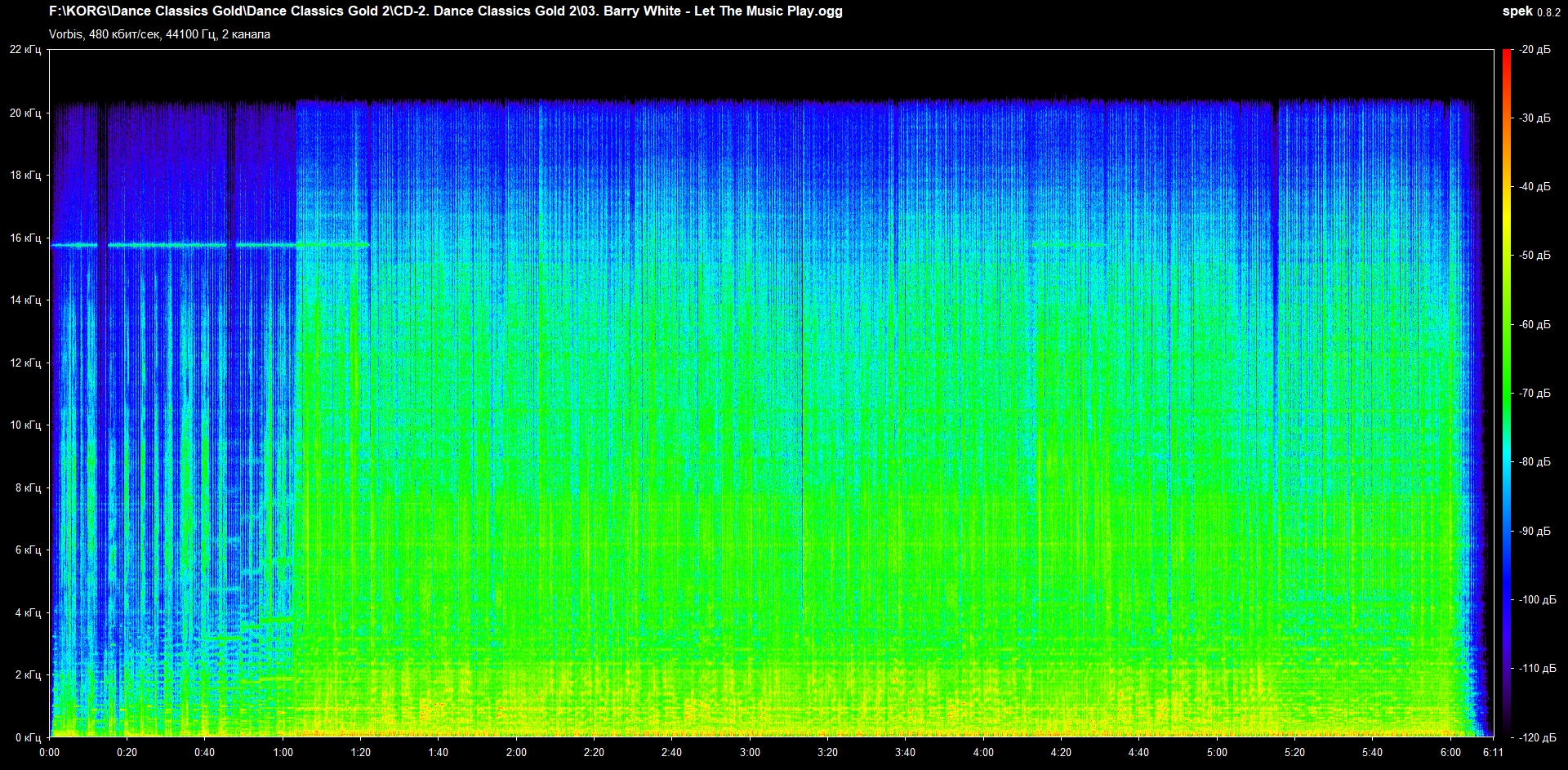Select the 3:40 time marker
1568x770 pixels.
coord(905,752)
